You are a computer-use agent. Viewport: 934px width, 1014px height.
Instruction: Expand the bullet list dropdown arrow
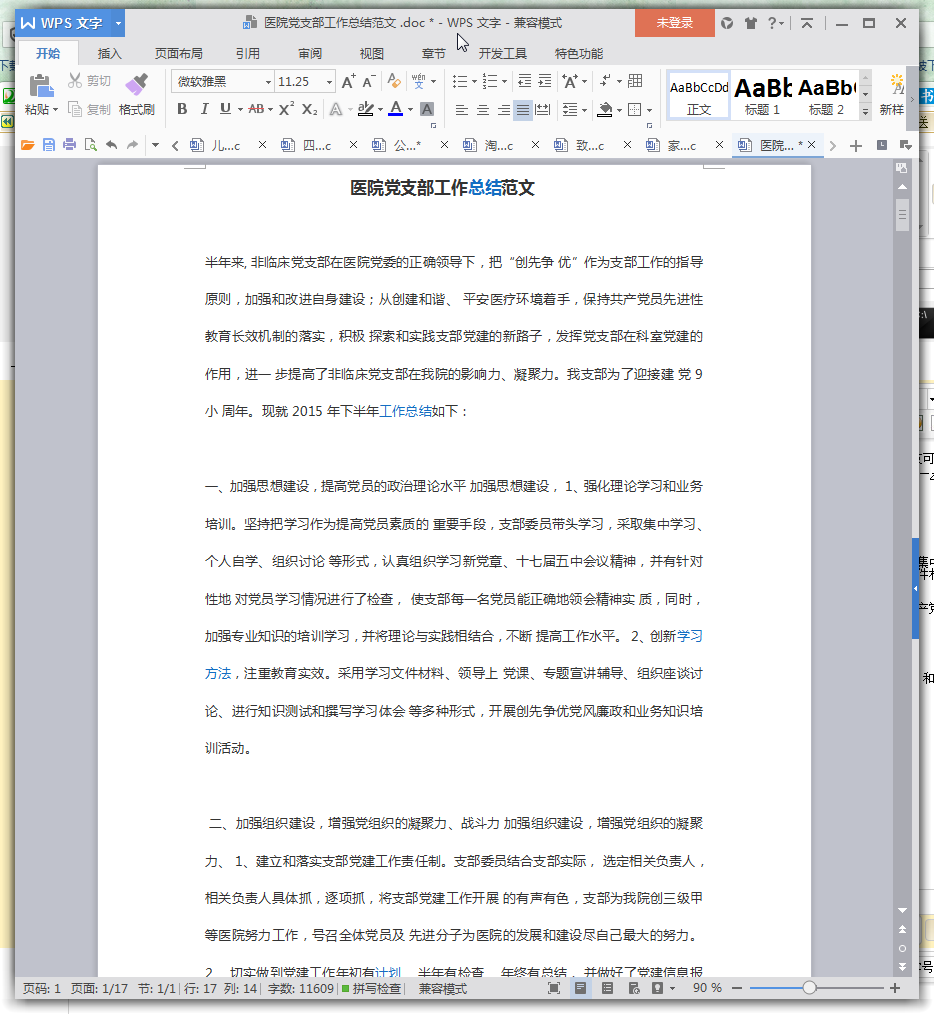474,81
